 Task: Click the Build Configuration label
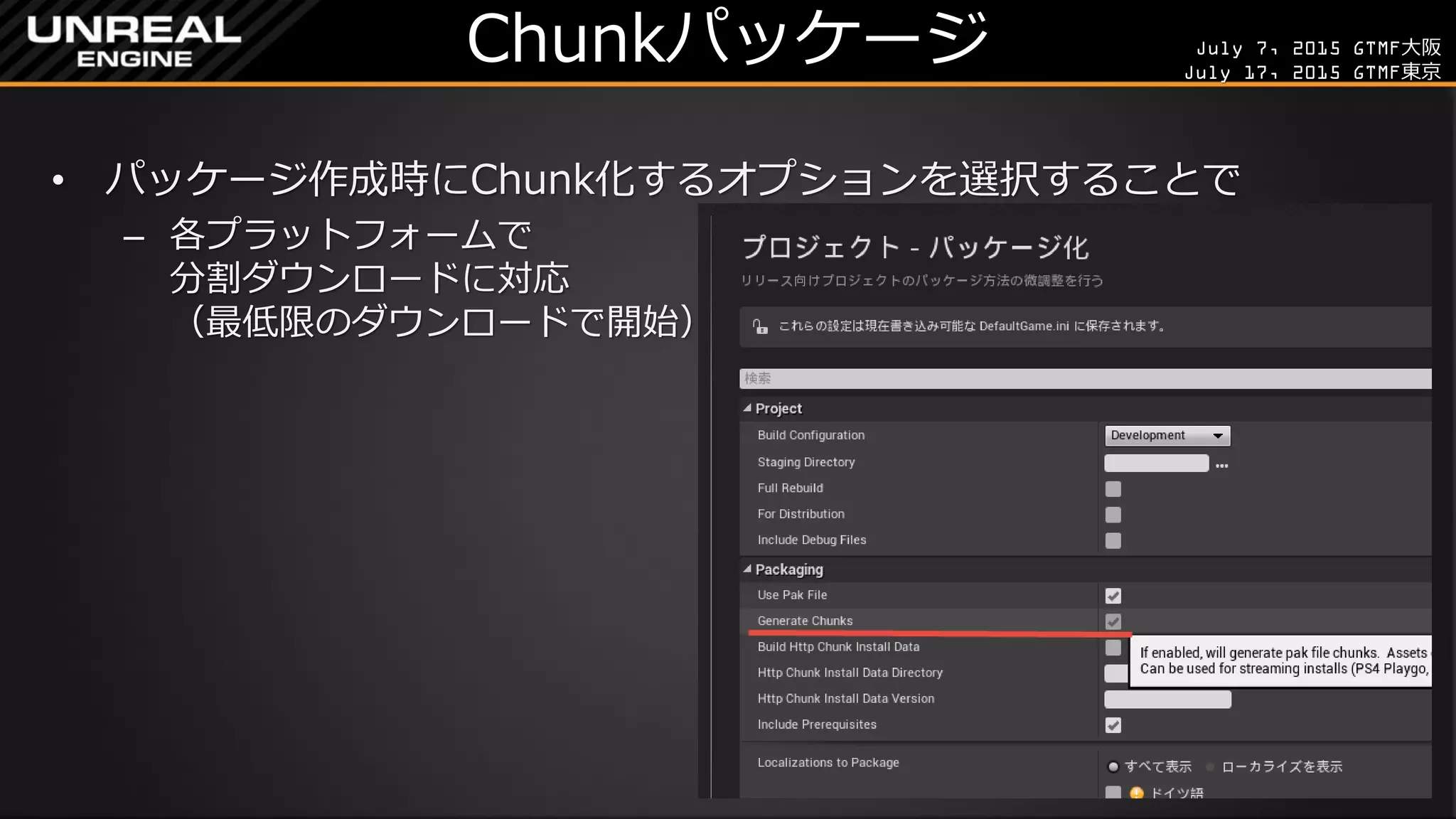[811, 435]
